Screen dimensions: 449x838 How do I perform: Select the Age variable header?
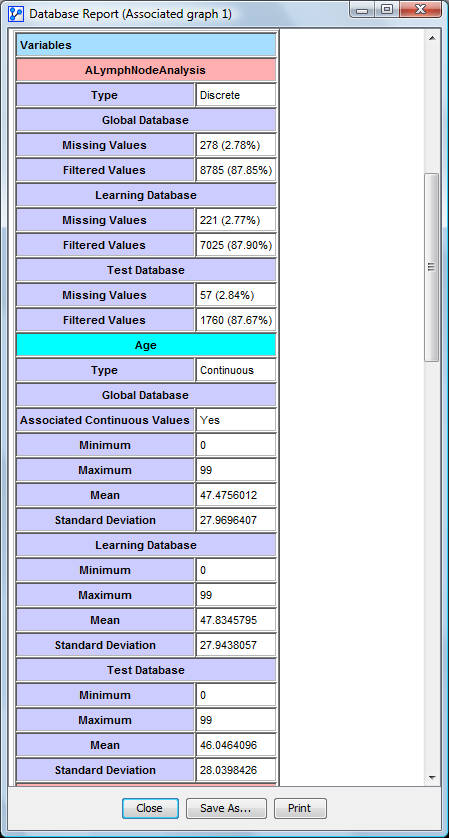[146, 345]
